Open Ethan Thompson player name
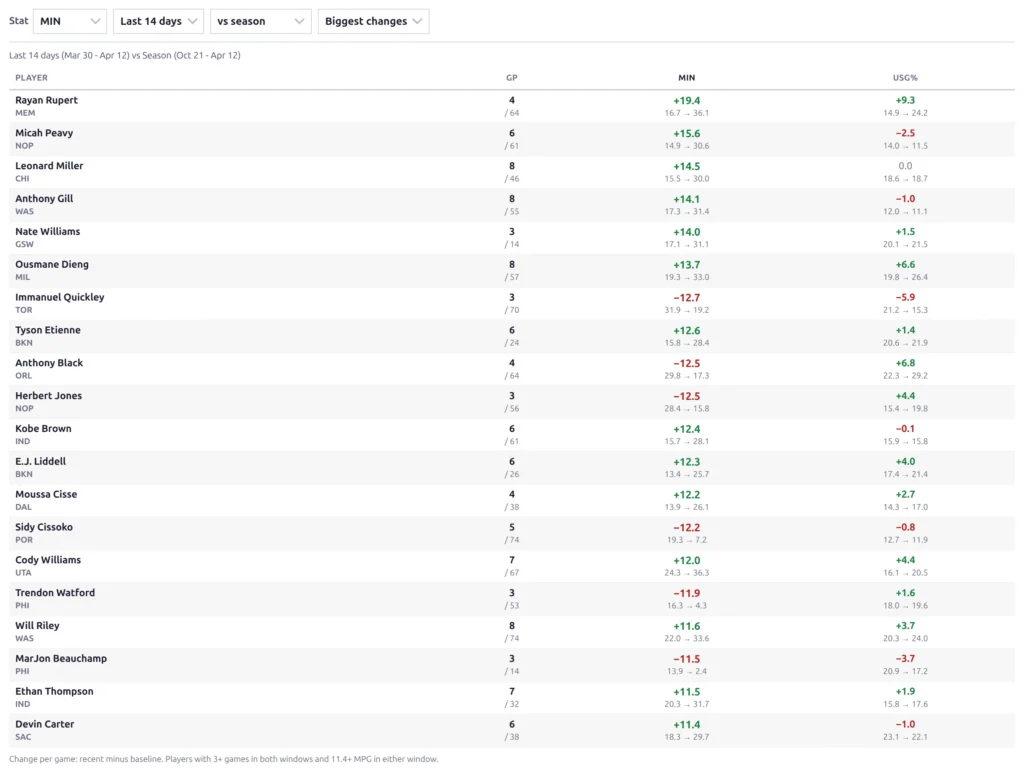 coord(54,691)
